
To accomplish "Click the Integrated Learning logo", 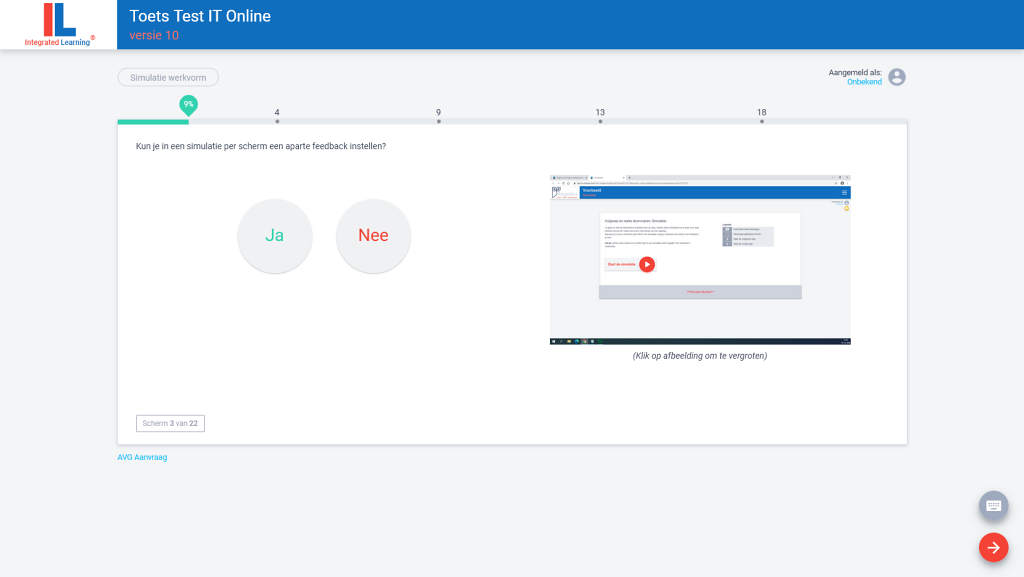I will [x=60, y=25].
